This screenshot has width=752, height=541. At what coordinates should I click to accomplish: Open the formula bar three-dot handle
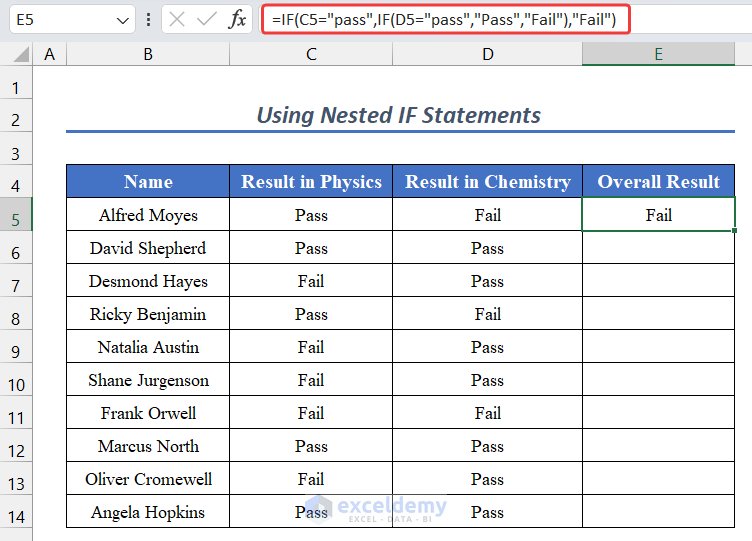pos(149,20)
